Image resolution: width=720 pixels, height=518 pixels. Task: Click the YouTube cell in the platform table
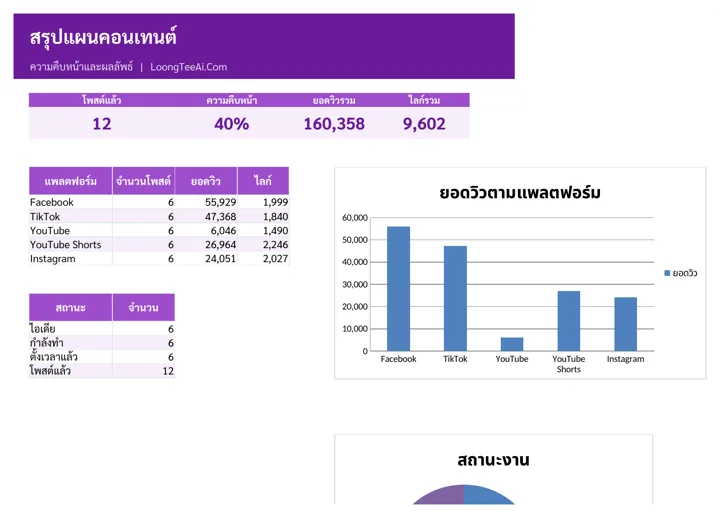tap(70, 231)
